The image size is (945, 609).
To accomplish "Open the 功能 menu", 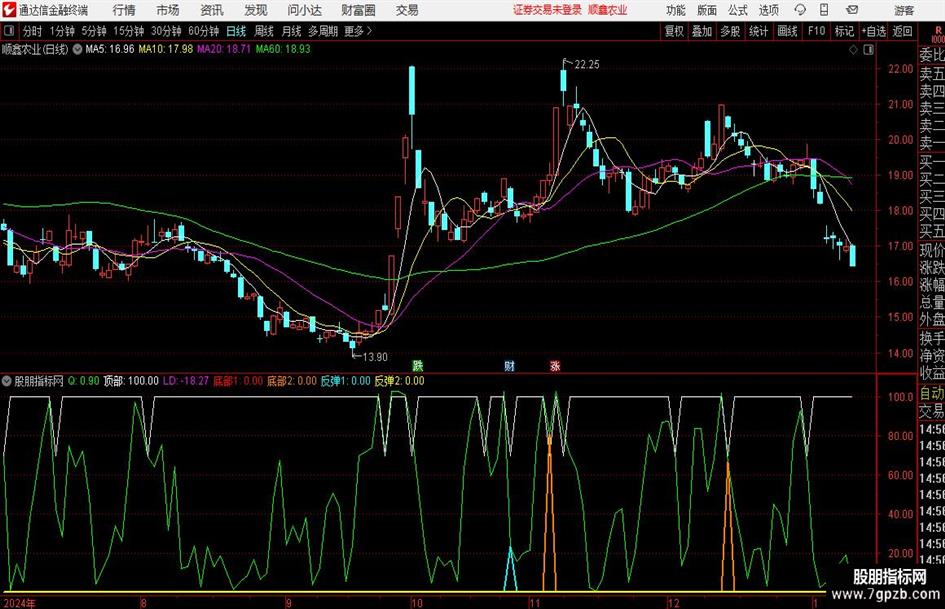I will [676, 10].
